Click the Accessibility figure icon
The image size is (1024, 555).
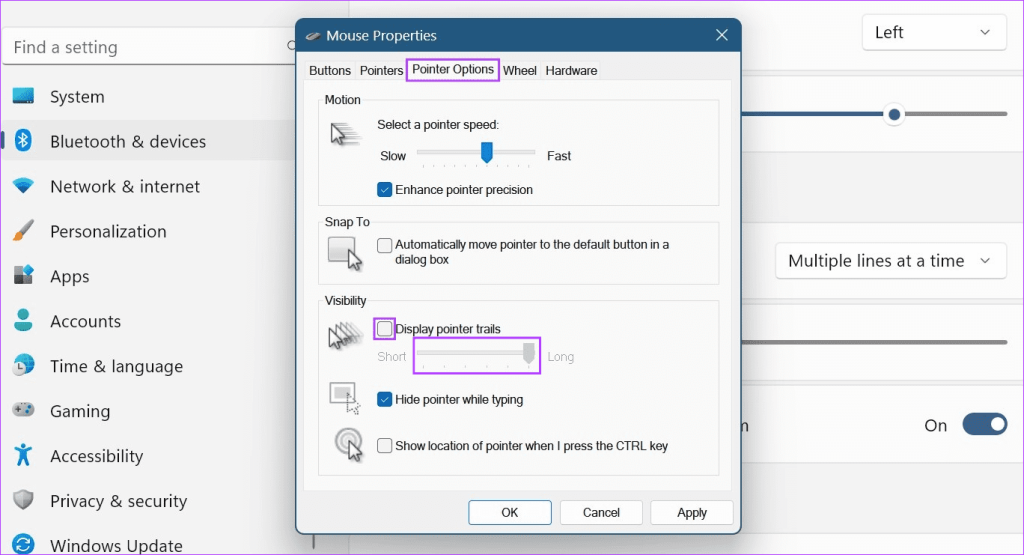pyautogui.click(x=24, y=456)
